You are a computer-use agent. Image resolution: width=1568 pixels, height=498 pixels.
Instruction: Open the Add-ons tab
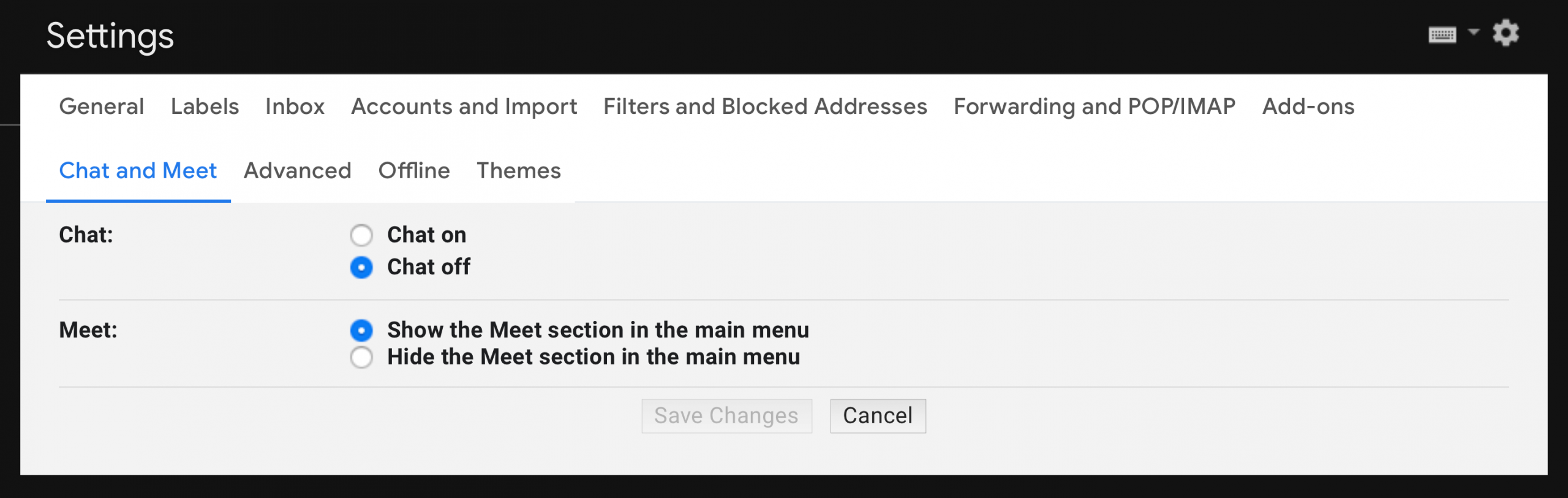tap(1308, 107)
